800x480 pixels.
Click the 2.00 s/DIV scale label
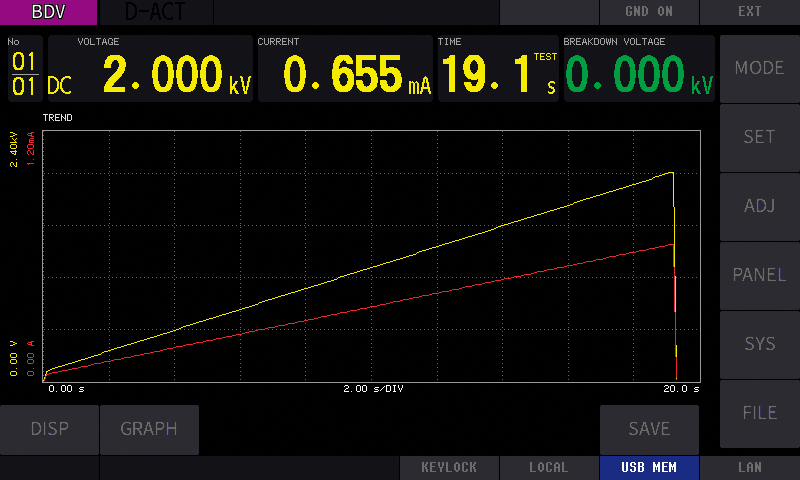373,389
